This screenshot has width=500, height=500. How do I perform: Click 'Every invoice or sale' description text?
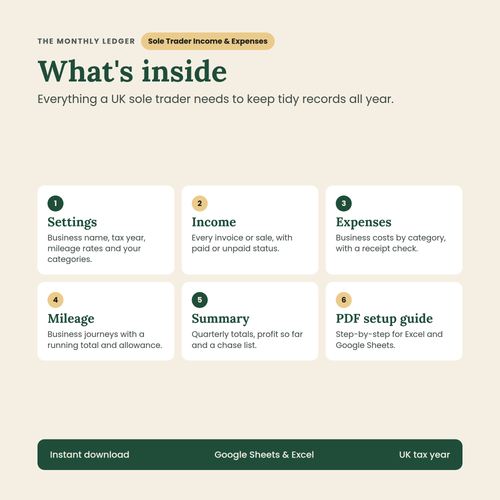[242, 243]
